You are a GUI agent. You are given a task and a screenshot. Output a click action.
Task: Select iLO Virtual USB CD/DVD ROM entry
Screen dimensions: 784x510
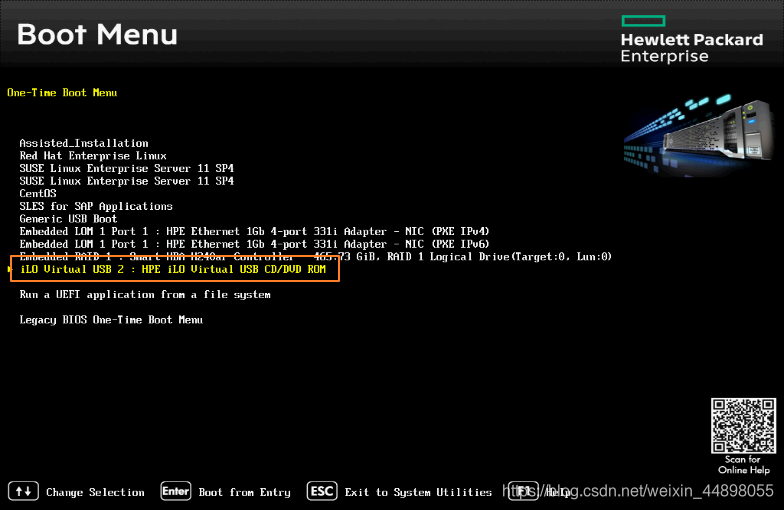173,270
